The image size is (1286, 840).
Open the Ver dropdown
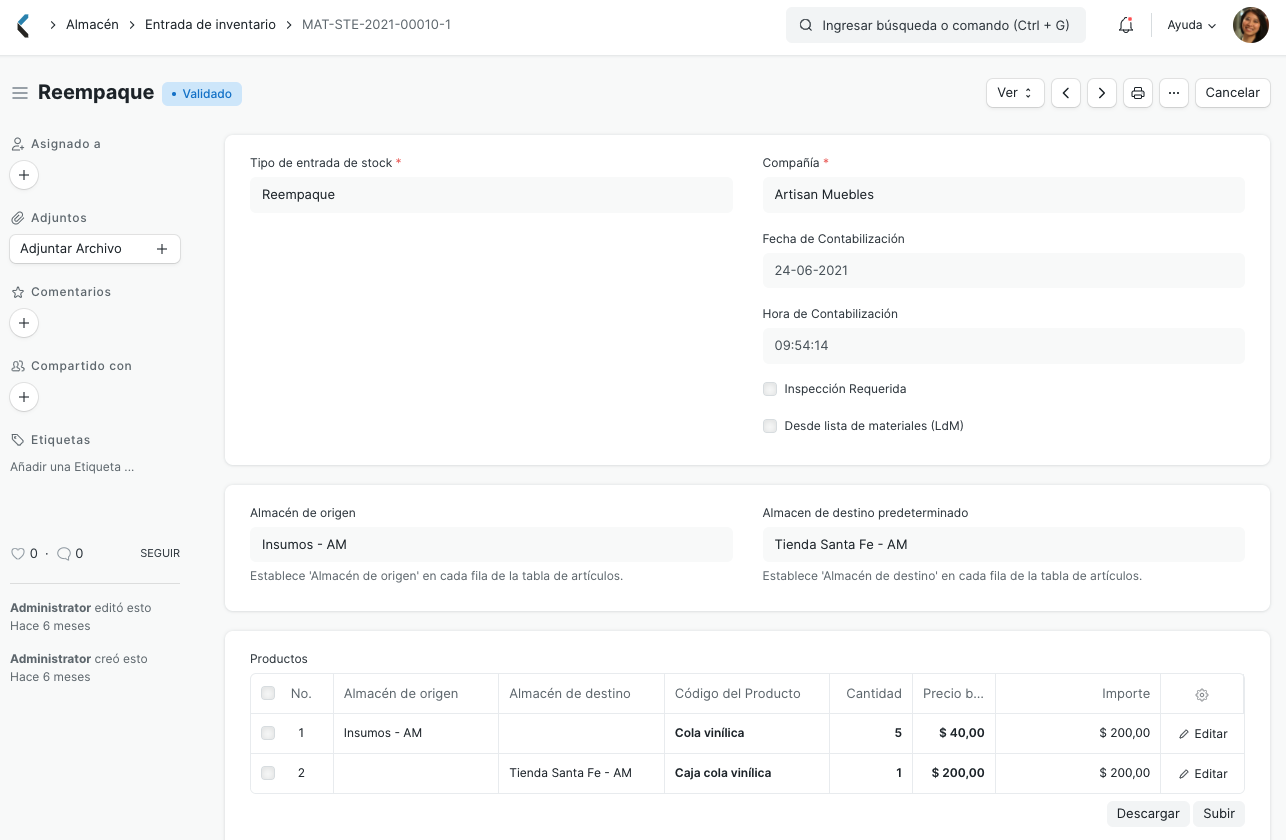[x=1015, y=93]
